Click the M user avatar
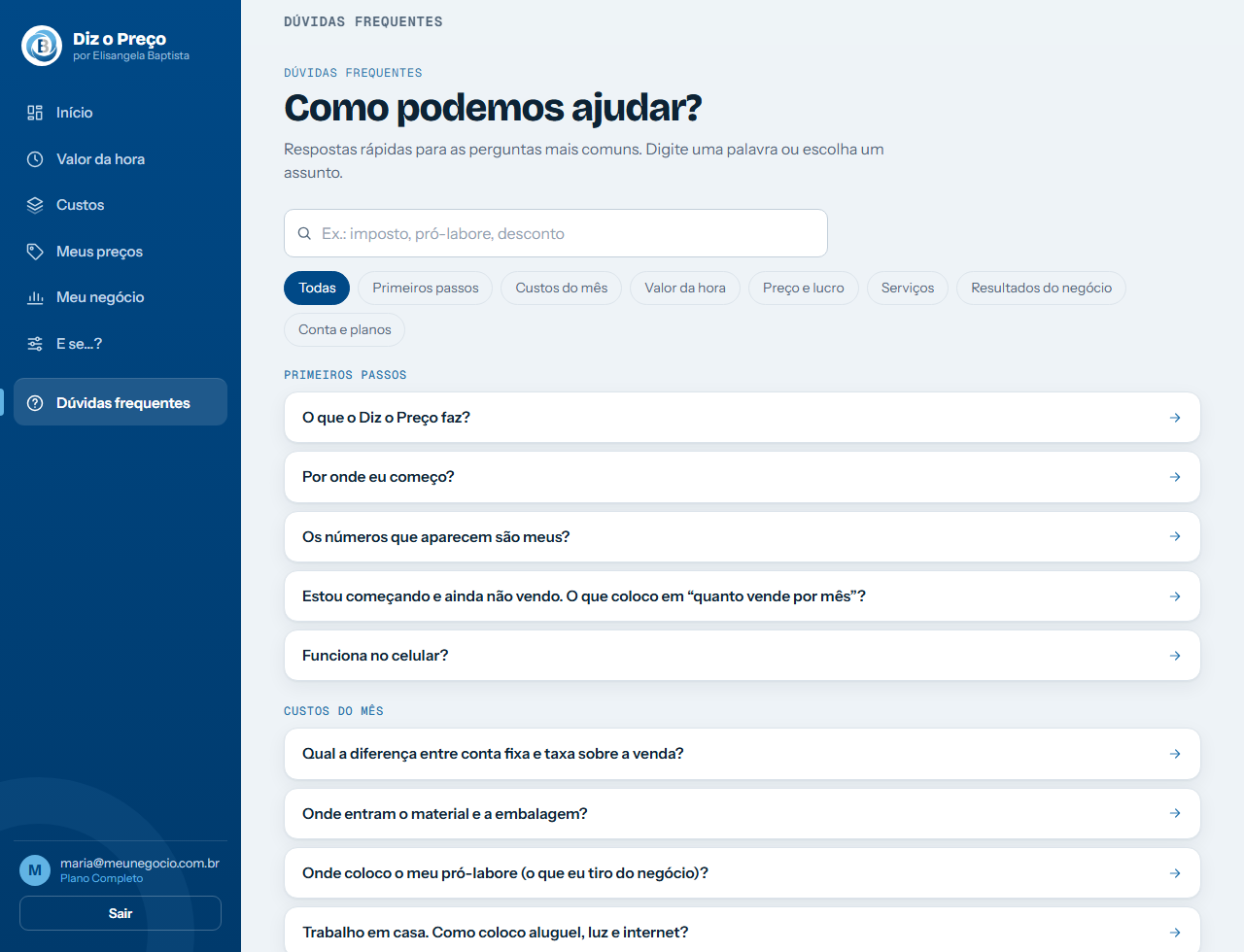Image resolution: width=1244 pixels, height=952 pixels. coord(35,869)
